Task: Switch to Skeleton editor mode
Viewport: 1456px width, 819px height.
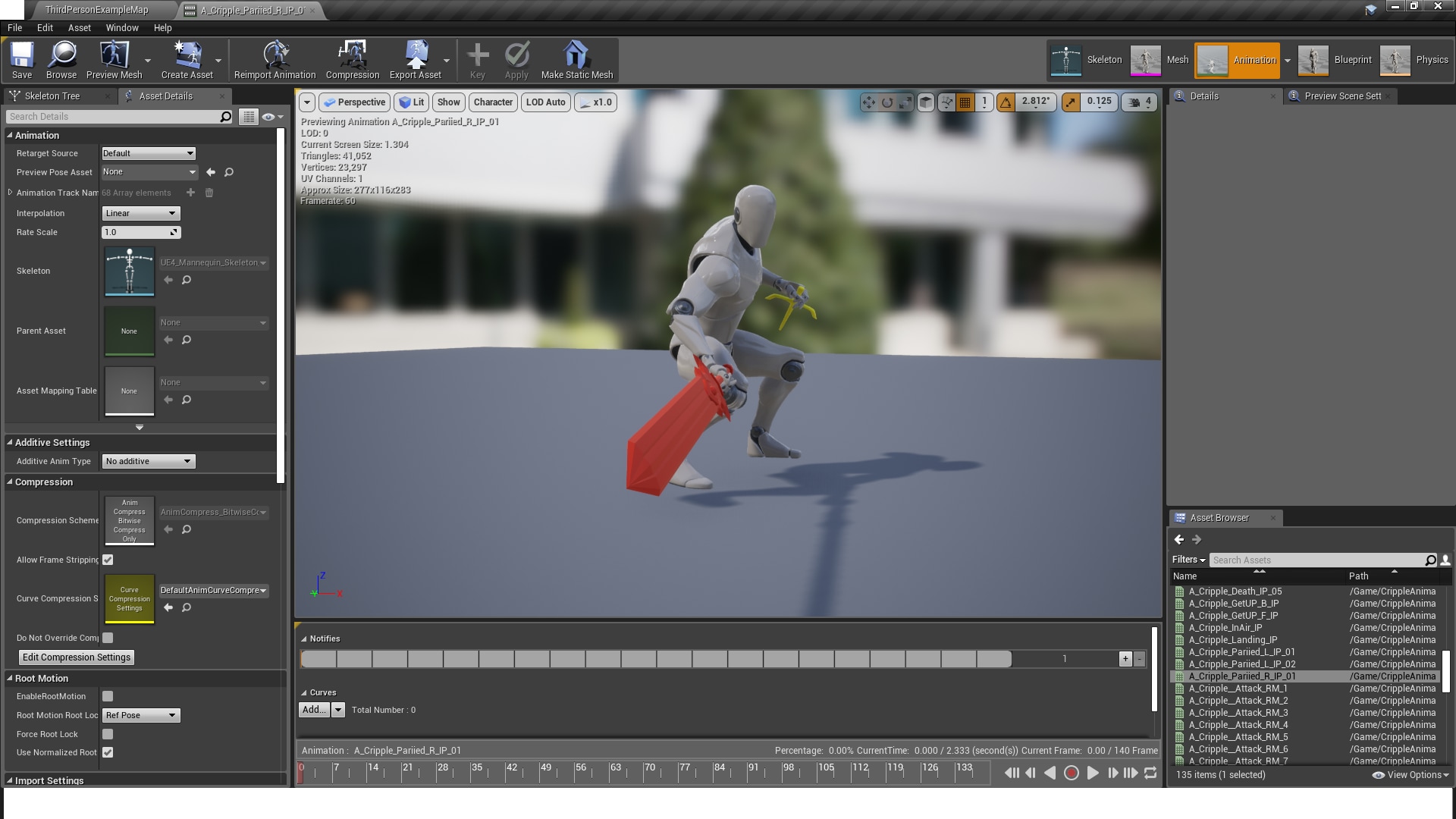Action: click(x=1087, y=60)
